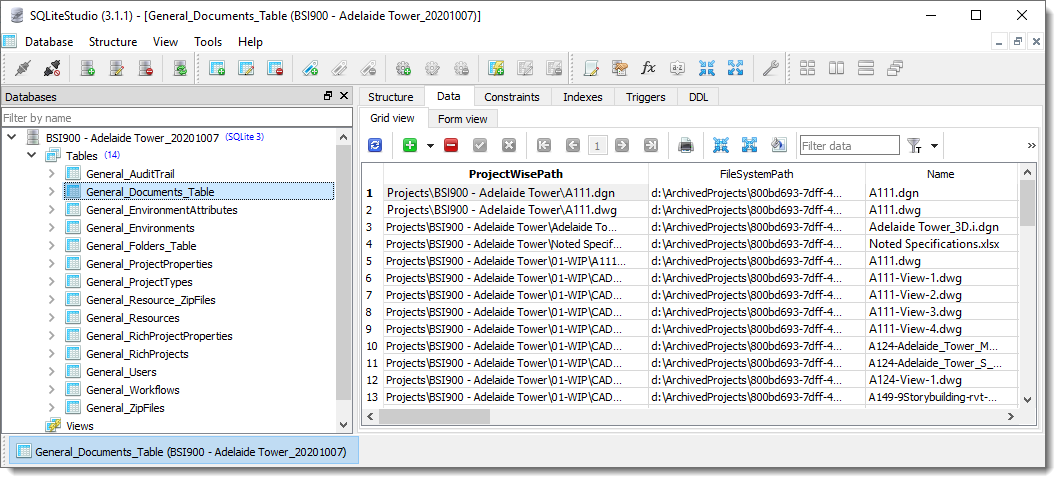Viewport: 1061px width, 483px height.
Task: Open the SQL editor icon
Action: [591, 68]
